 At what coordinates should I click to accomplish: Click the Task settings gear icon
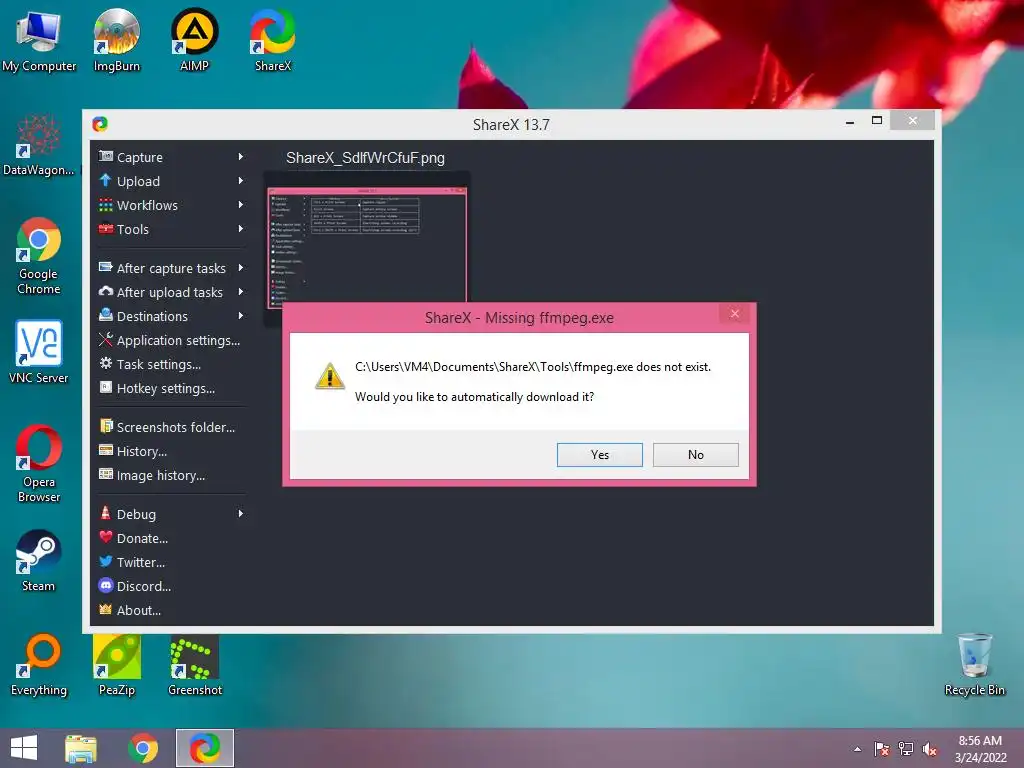[105, 364]
